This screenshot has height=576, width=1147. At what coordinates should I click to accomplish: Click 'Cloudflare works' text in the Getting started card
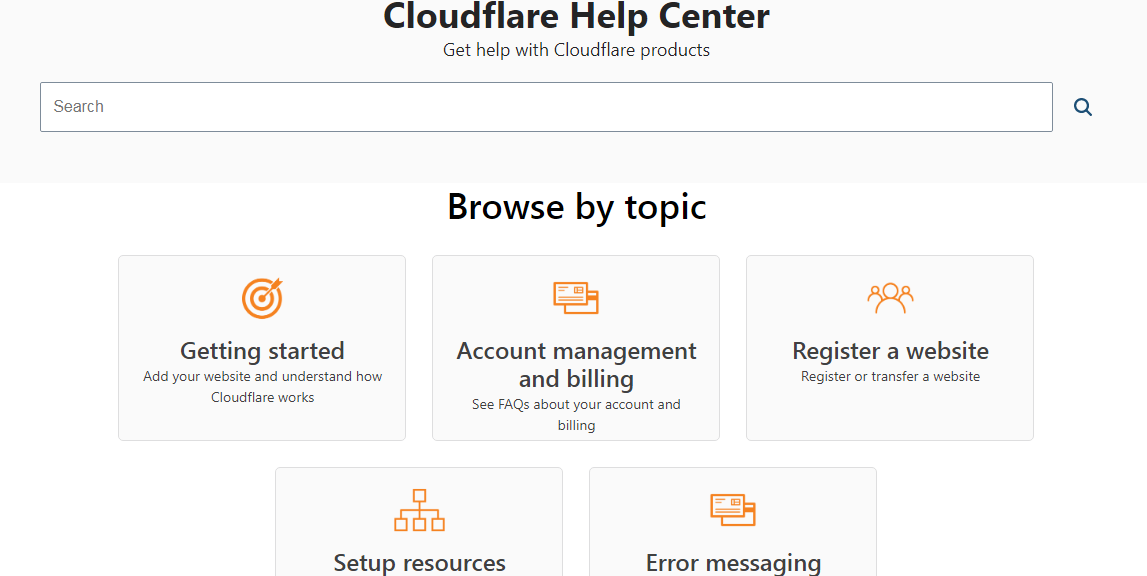pyautogui.click(x=262, y=398)
